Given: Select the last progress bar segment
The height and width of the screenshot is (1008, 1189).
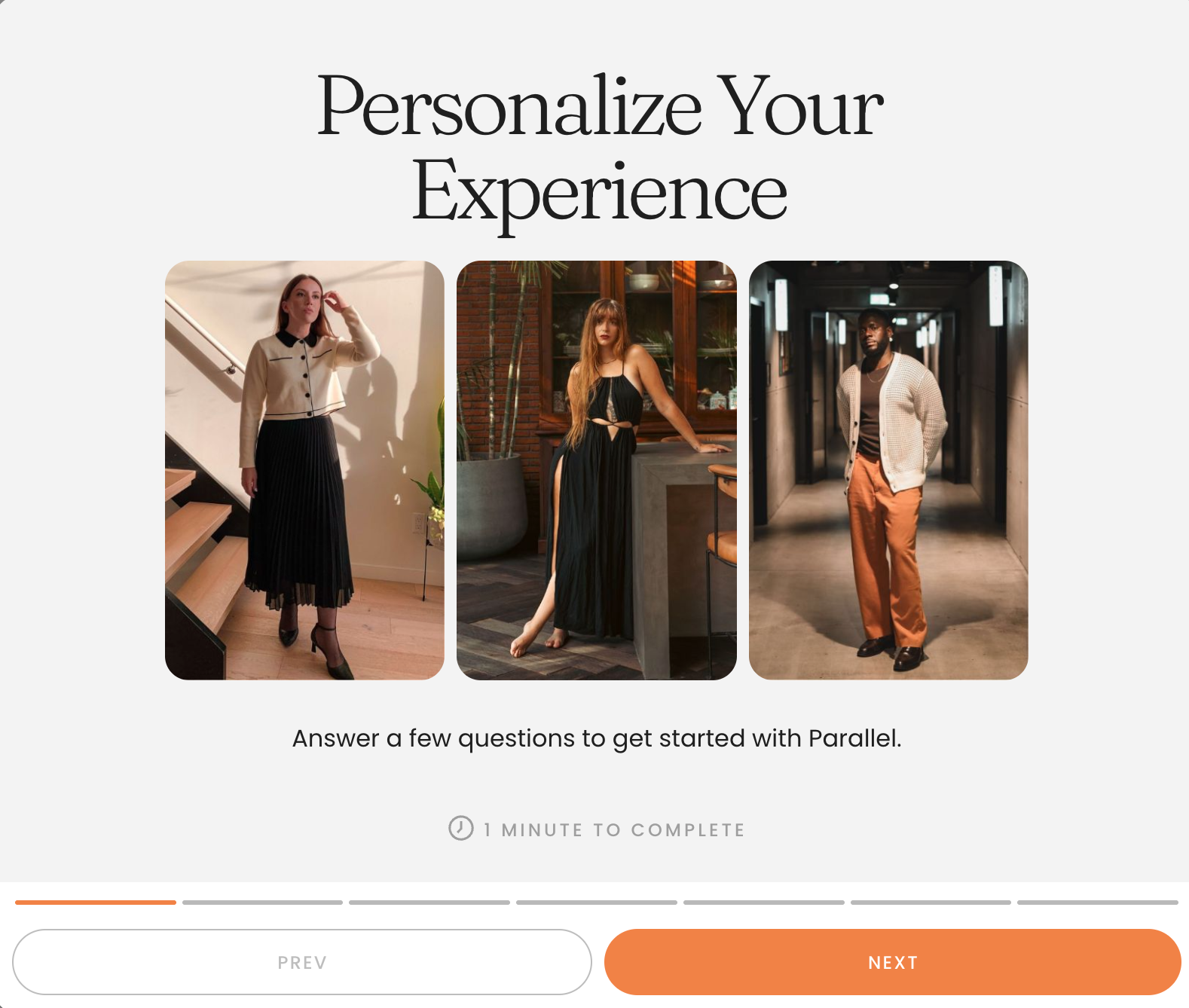Looking at the screenshot, I should pos(1098,902).
